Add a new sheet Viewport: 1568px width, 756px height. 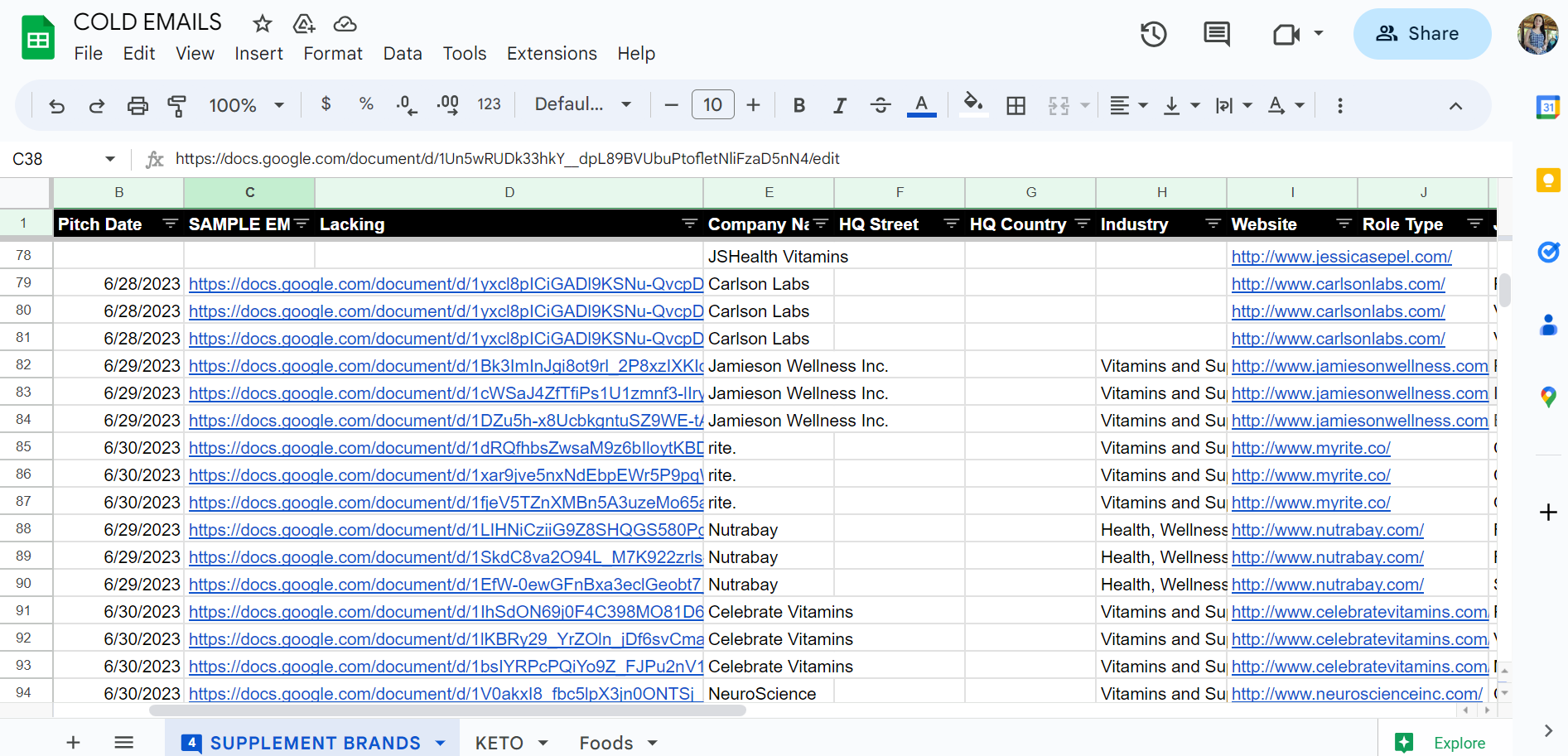(73, 742)
